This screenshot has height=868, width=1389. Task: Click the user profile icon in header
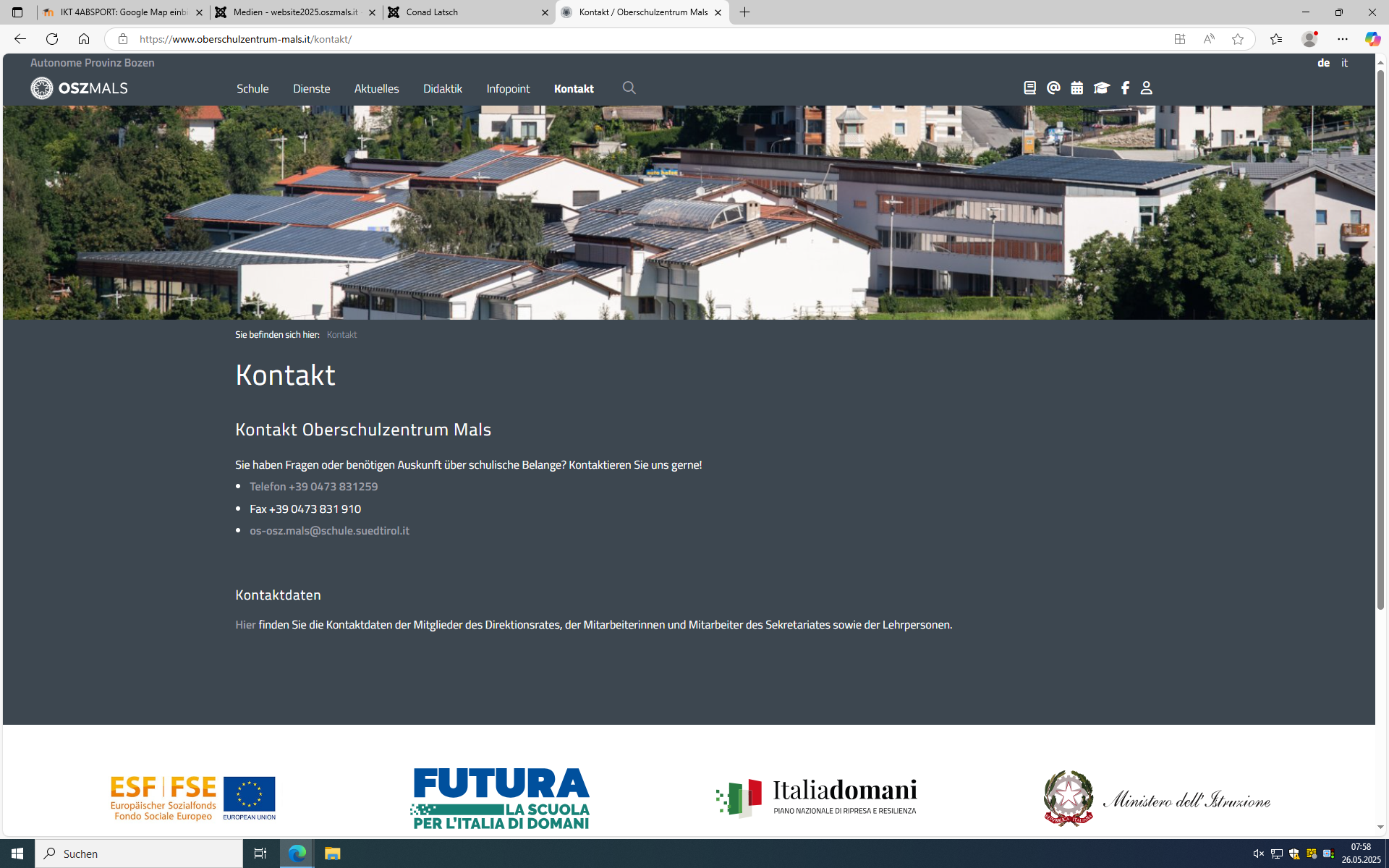[1146, 88]
